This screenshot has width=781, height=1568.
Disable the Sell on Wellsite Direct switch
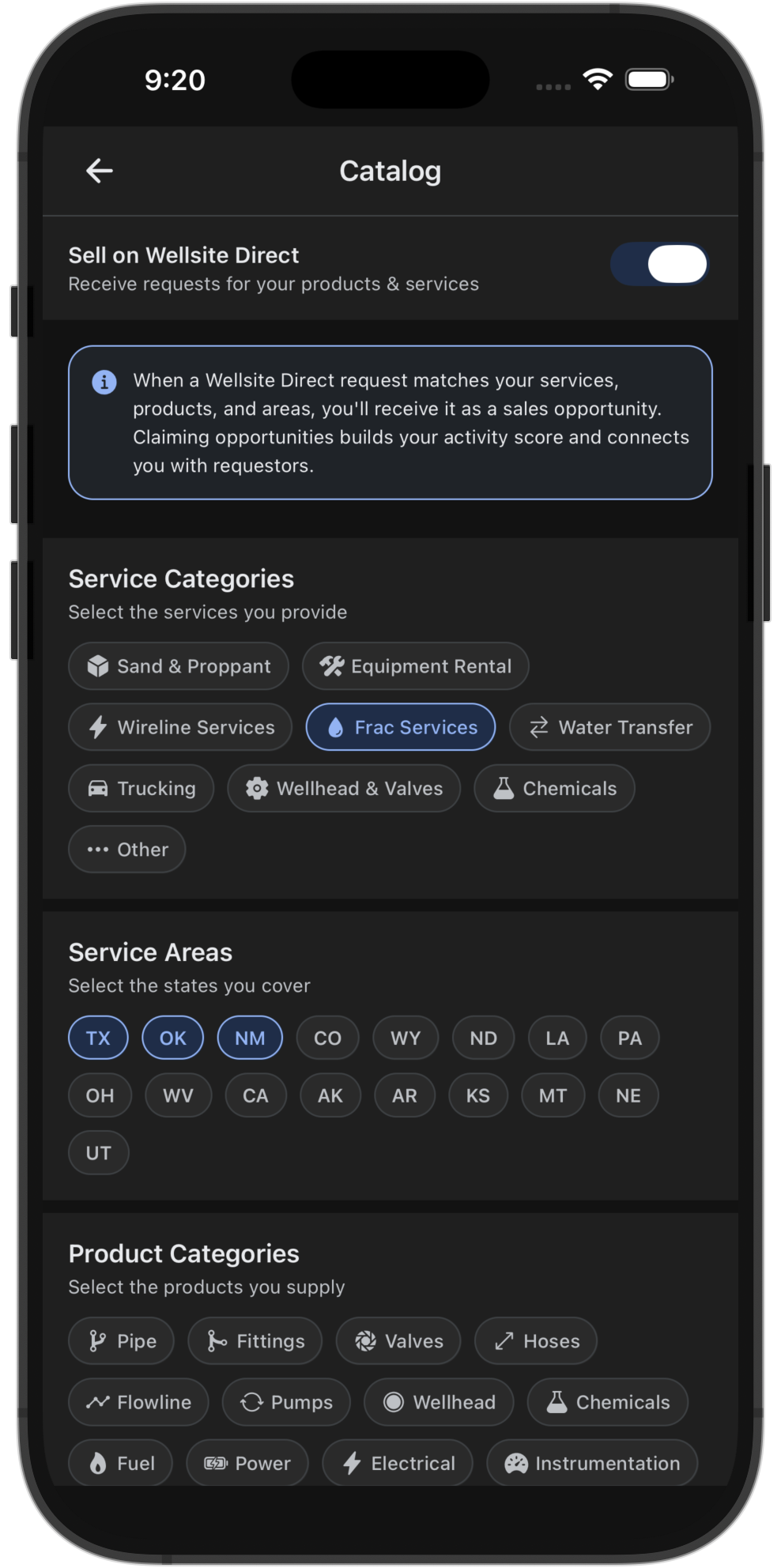(659, 264)
